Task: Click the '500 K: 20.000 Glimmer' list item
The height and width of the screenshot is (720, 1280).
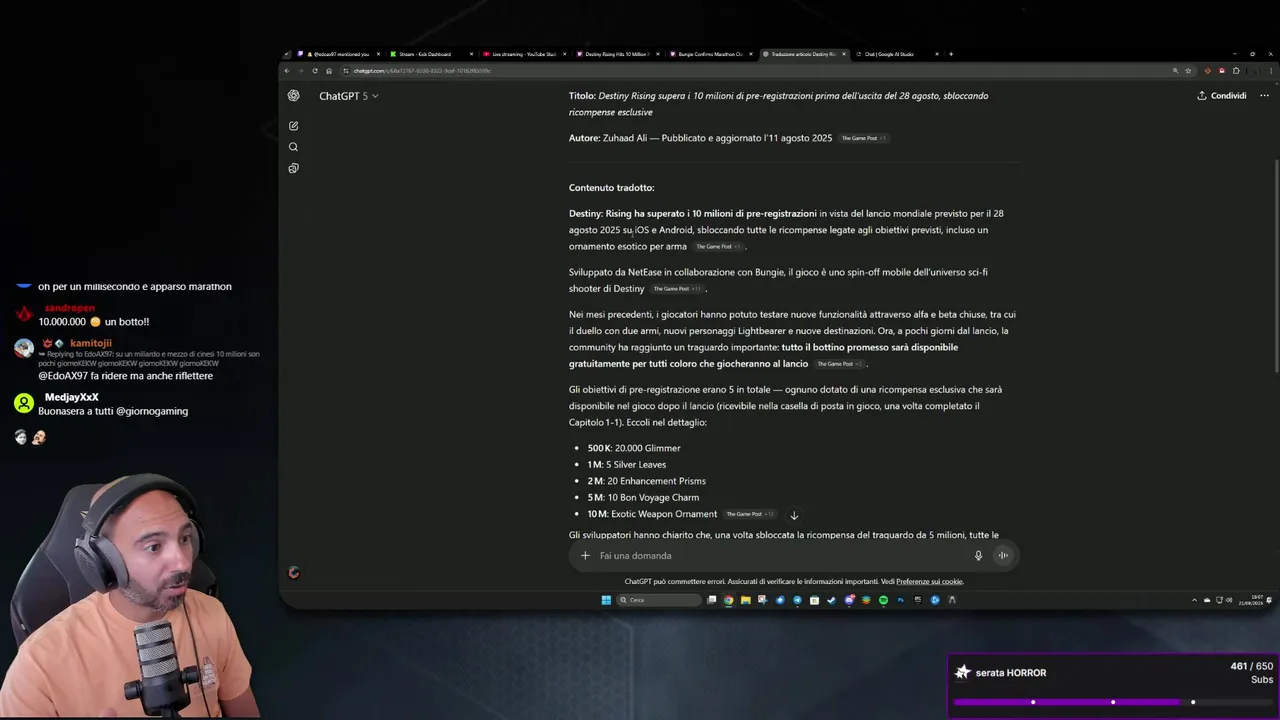Action: click(634, 448)
